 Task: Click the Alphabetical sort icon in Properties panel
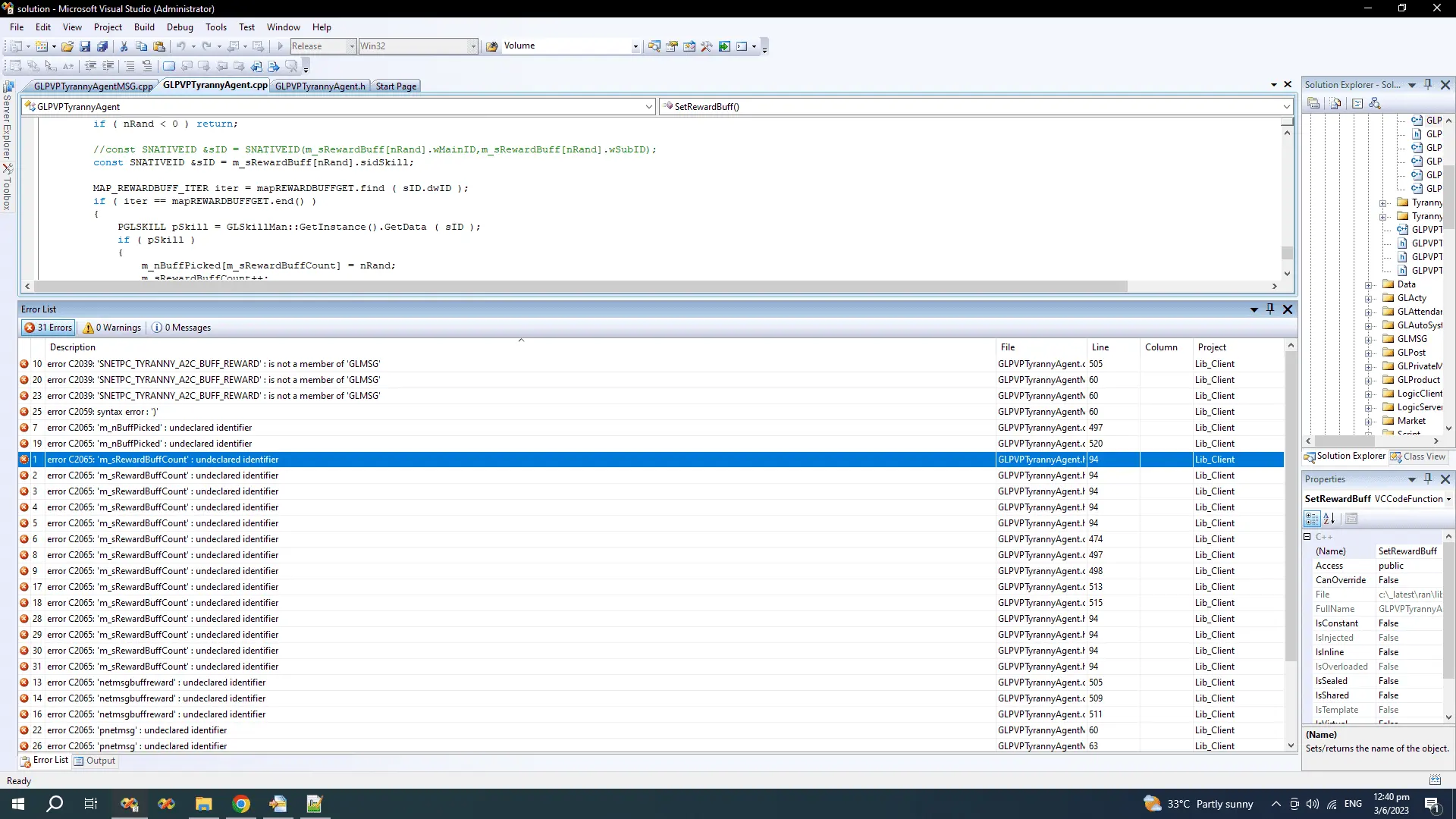point(1329,519)
